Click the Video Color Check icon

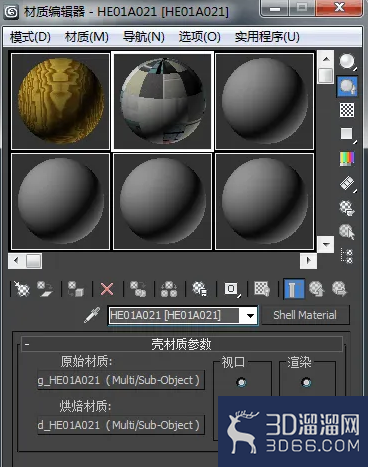[347, 159]
